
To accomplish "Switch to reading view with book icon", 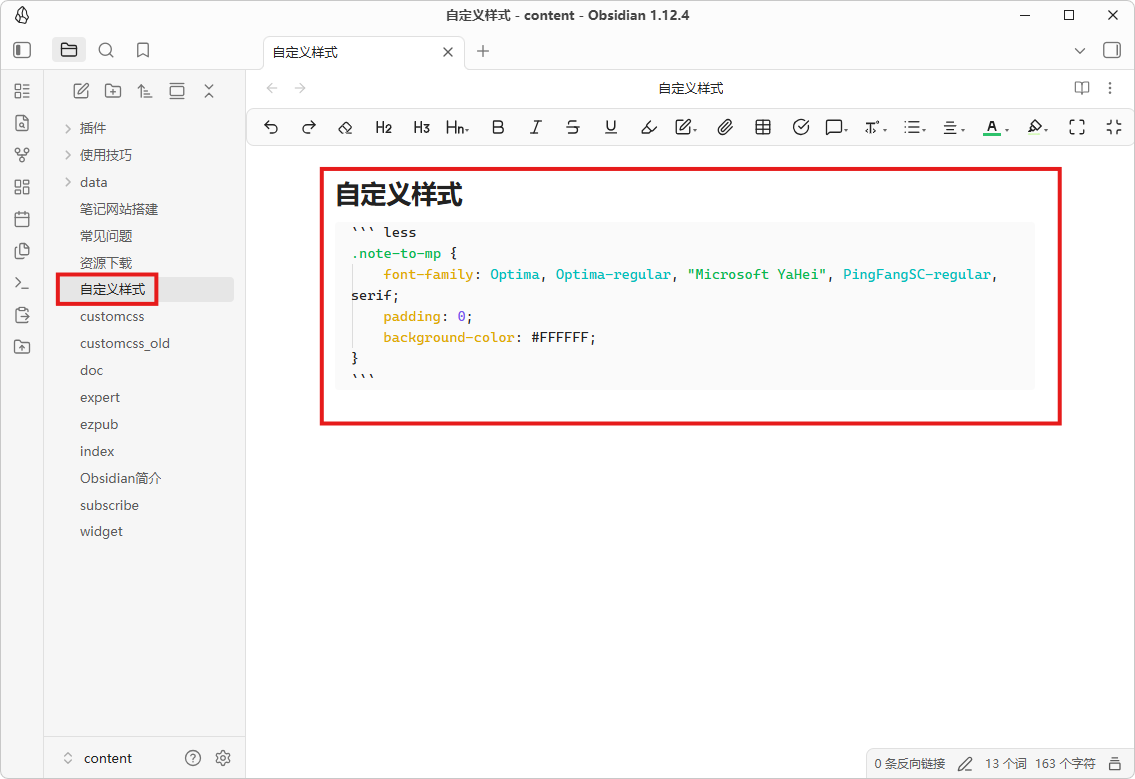I will [x=1081, y=88].
